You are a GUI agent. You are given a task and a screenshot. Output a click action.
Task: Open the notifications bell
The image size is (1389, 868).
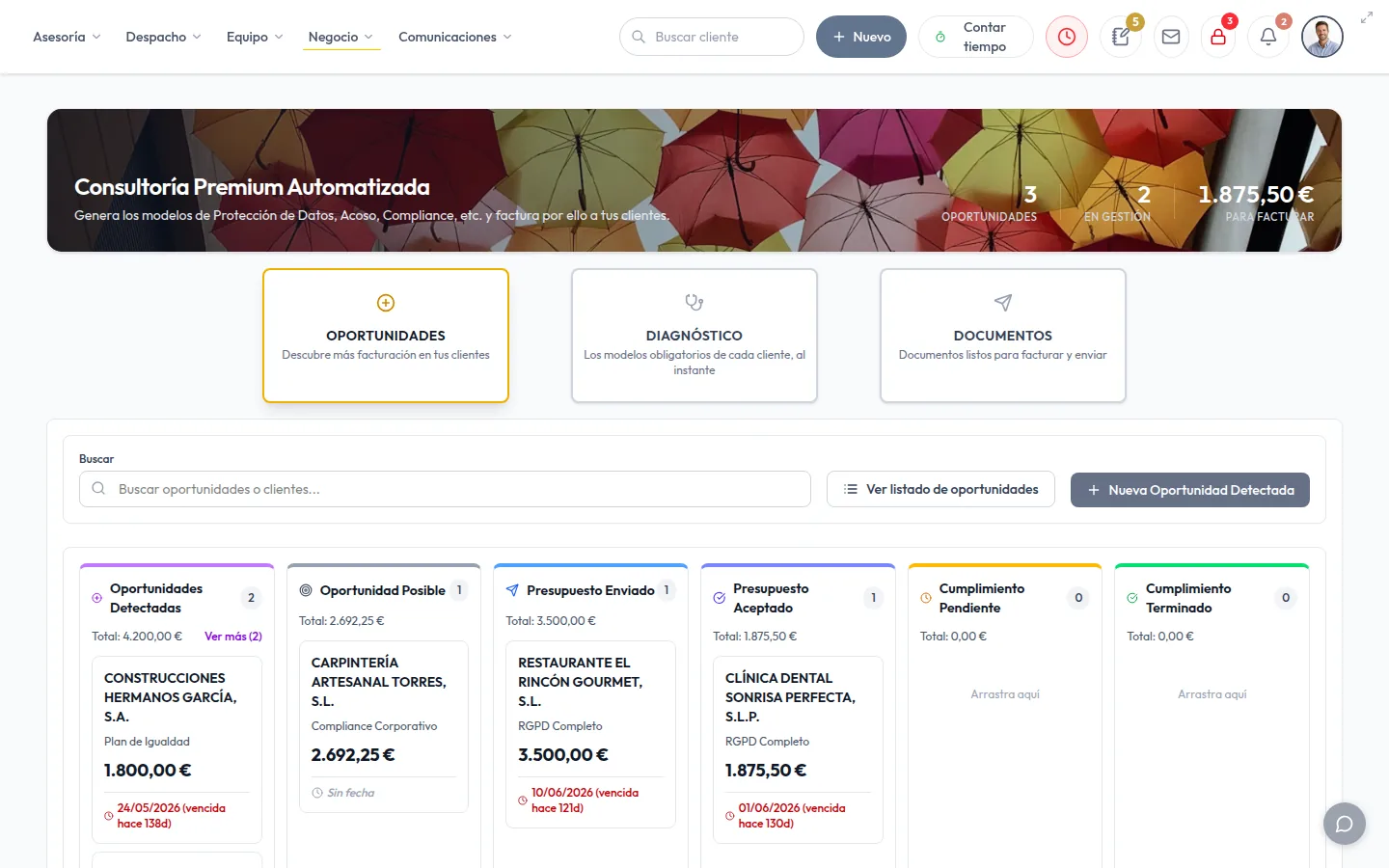pos(1268,37)
